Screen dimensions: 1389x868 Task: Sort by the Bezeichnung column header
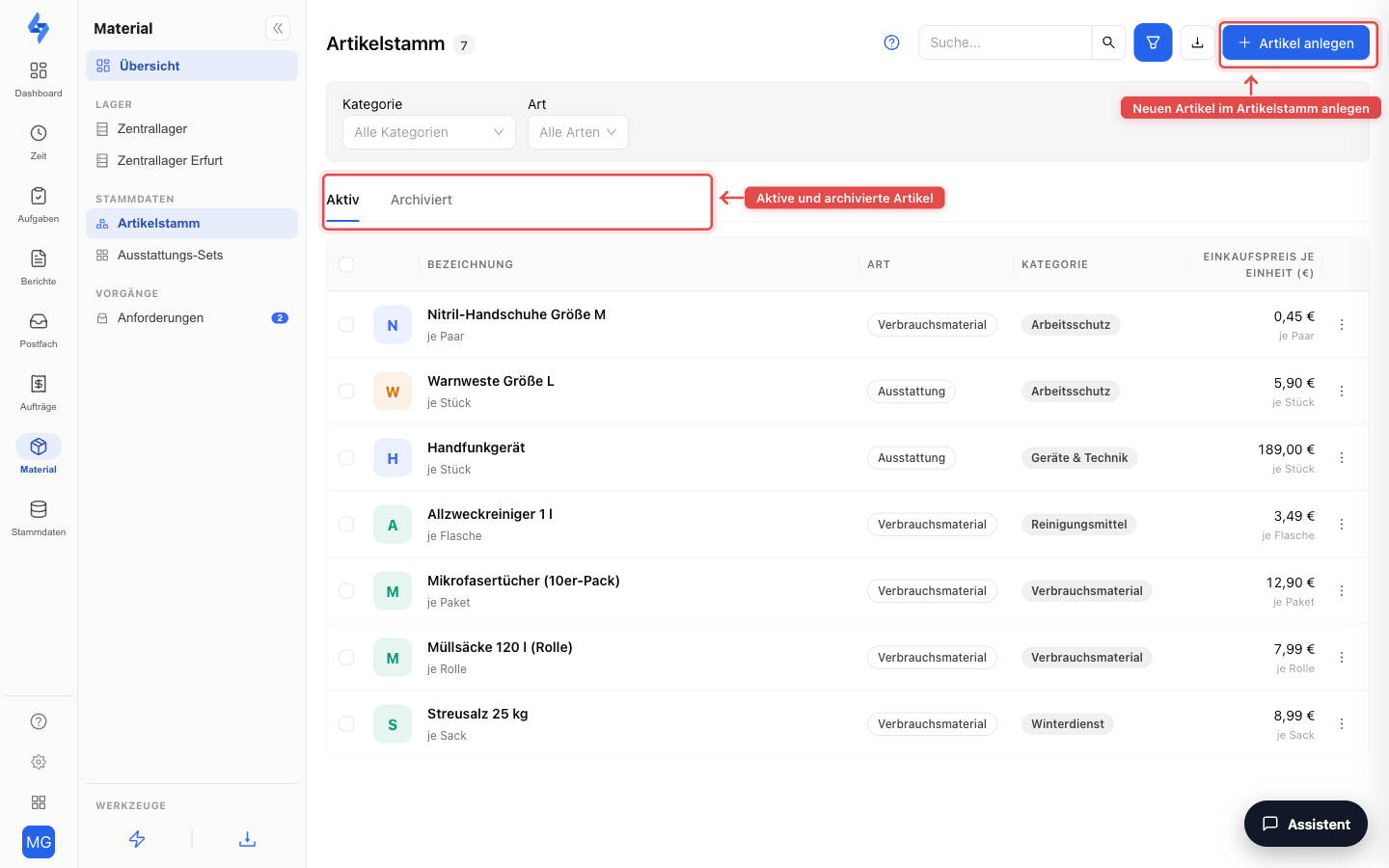pyautogui.click(x=471, y=264)
